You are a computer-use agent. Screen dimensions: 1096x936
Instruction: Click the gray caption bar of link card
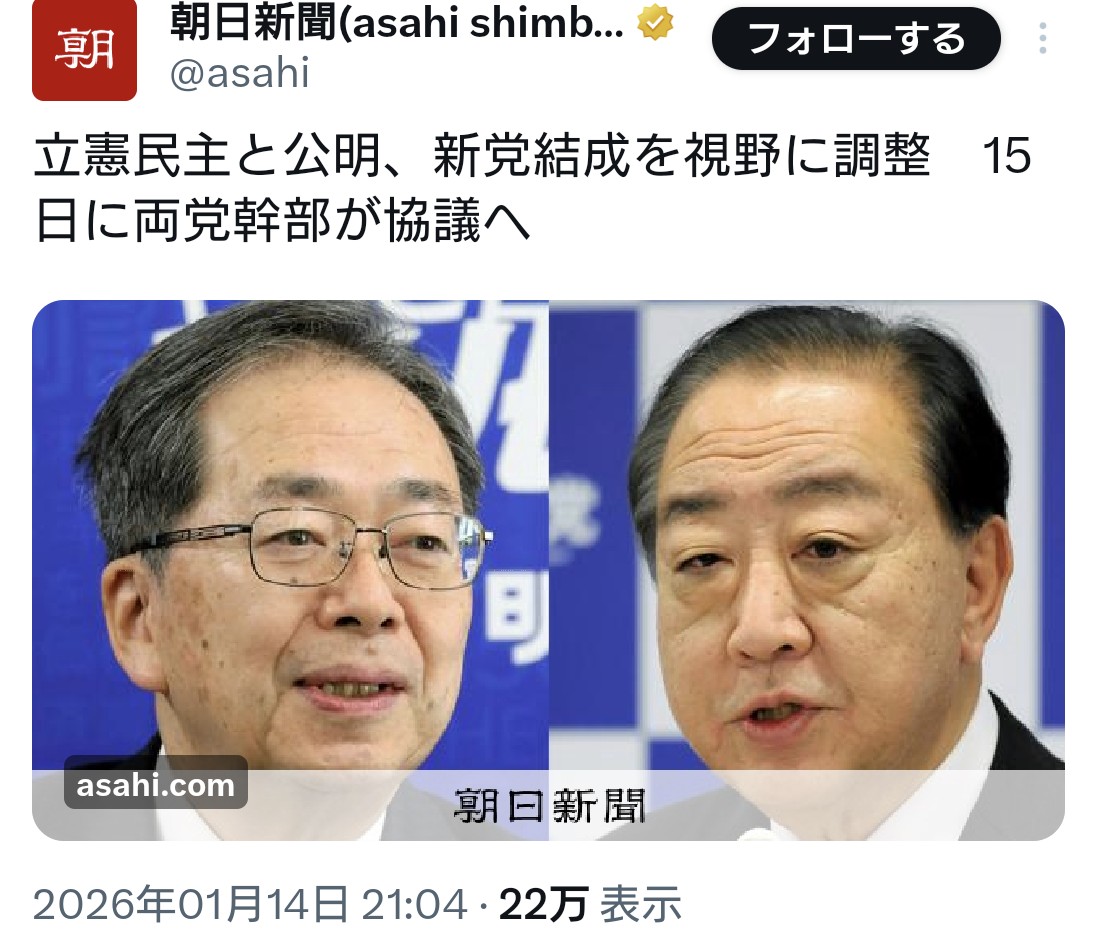(x=549, y=805)
